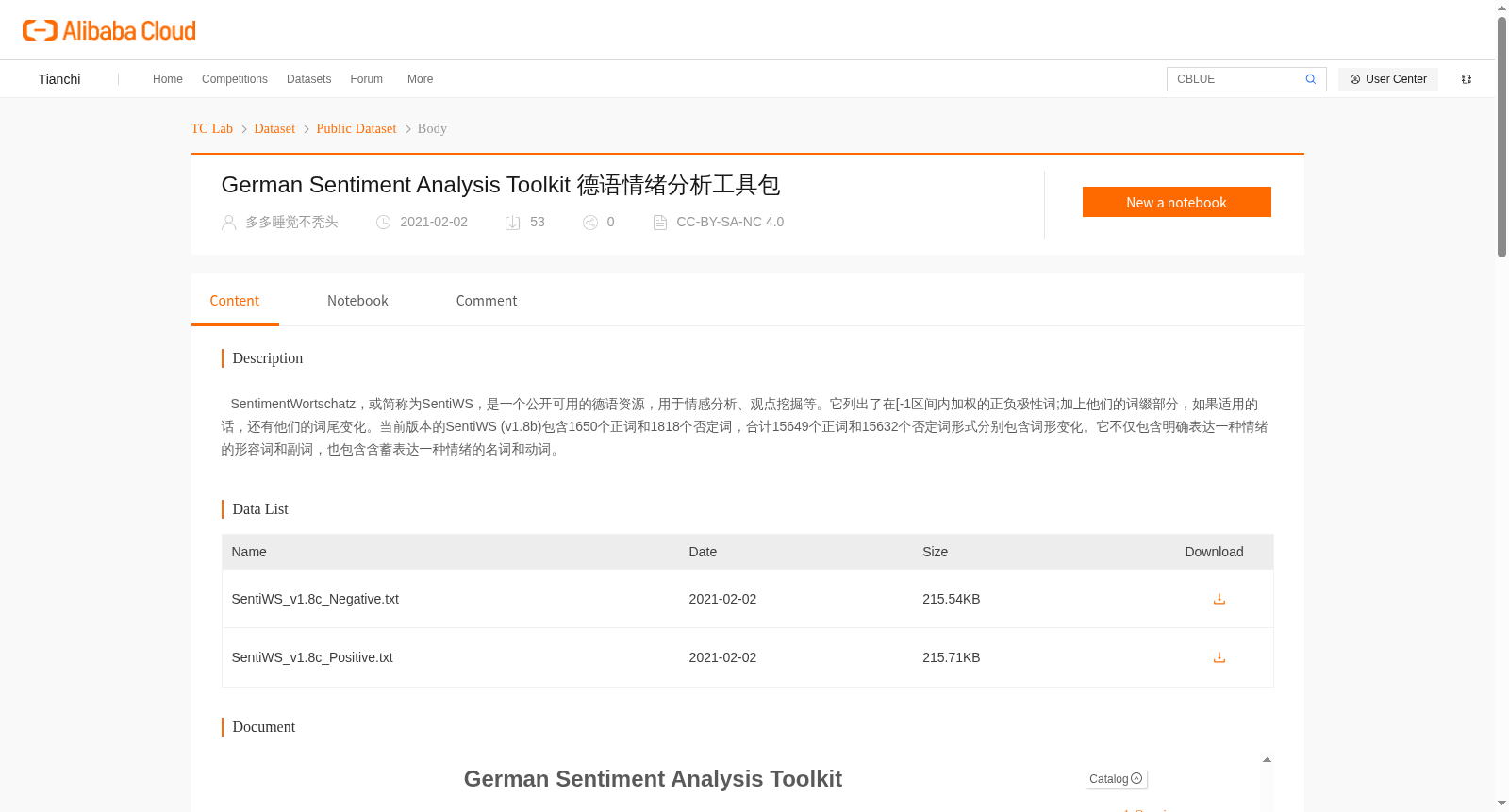Viewport: 1509px width, 812px height.
Task: Click the Tianchi brand link
Action: 59,79
